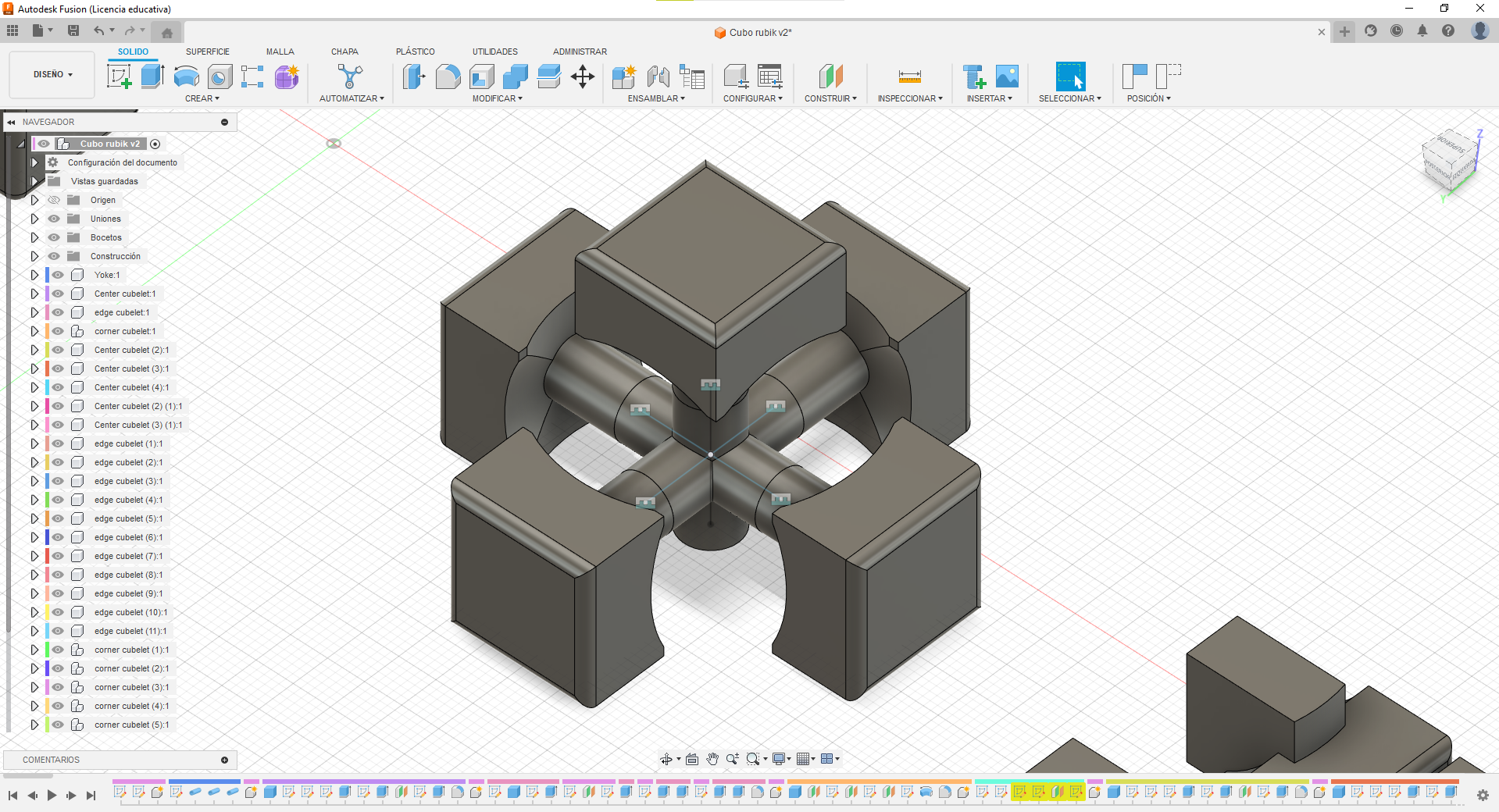
Task: Select the Offset Plane construct tool
Action: coord(830,77)
